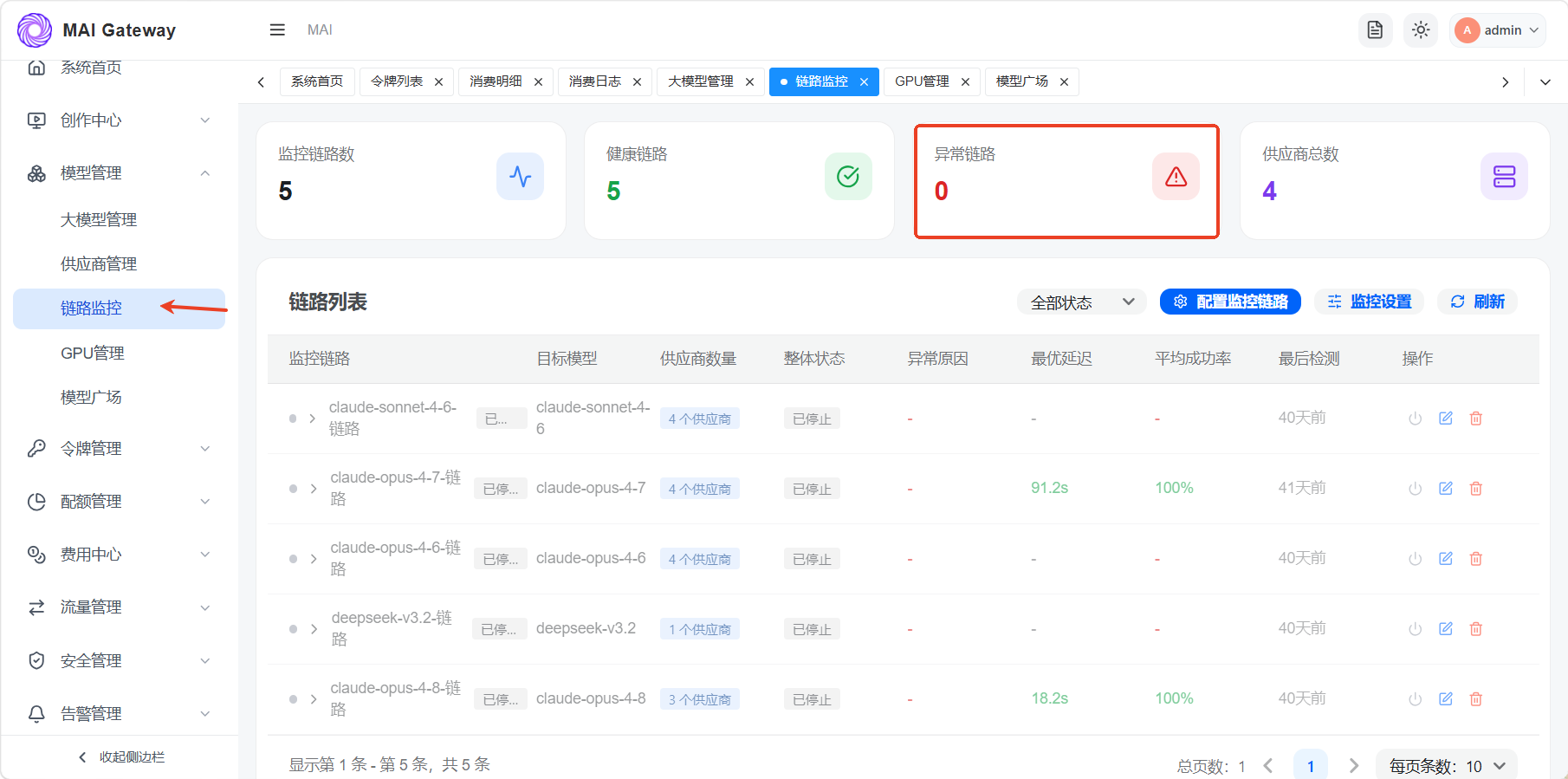Toggle the sidebar hamburger menu icon
The width and height of the screenshot is (1568, 779).
coord(277,30)
